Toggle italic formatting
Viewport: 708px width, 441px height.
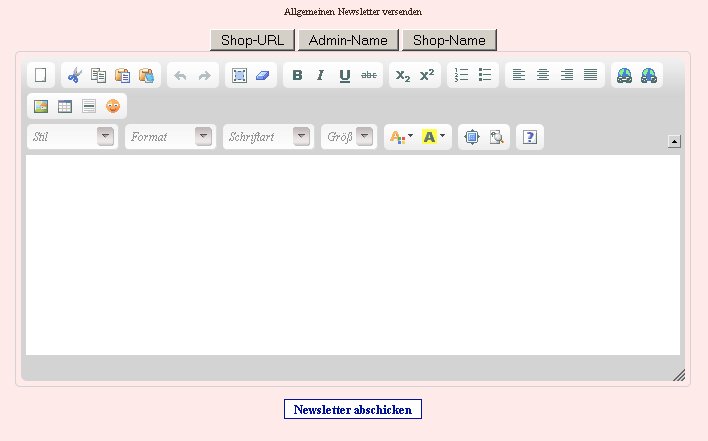click(321, 75)
